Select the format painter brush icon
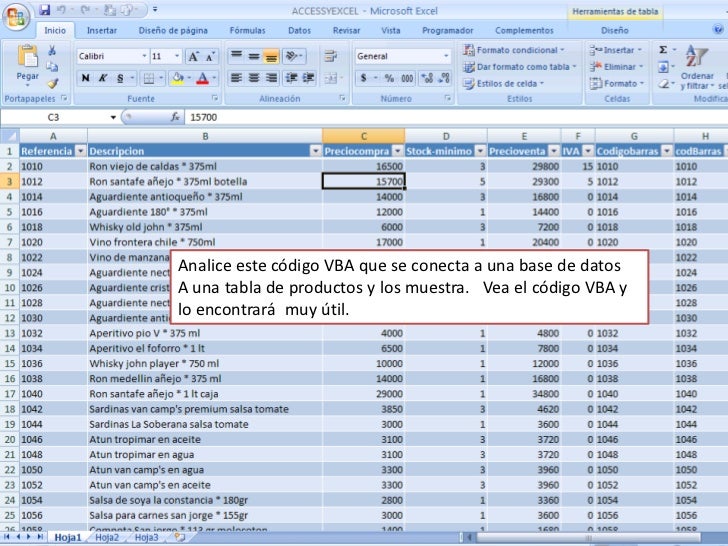 (52, 84)
